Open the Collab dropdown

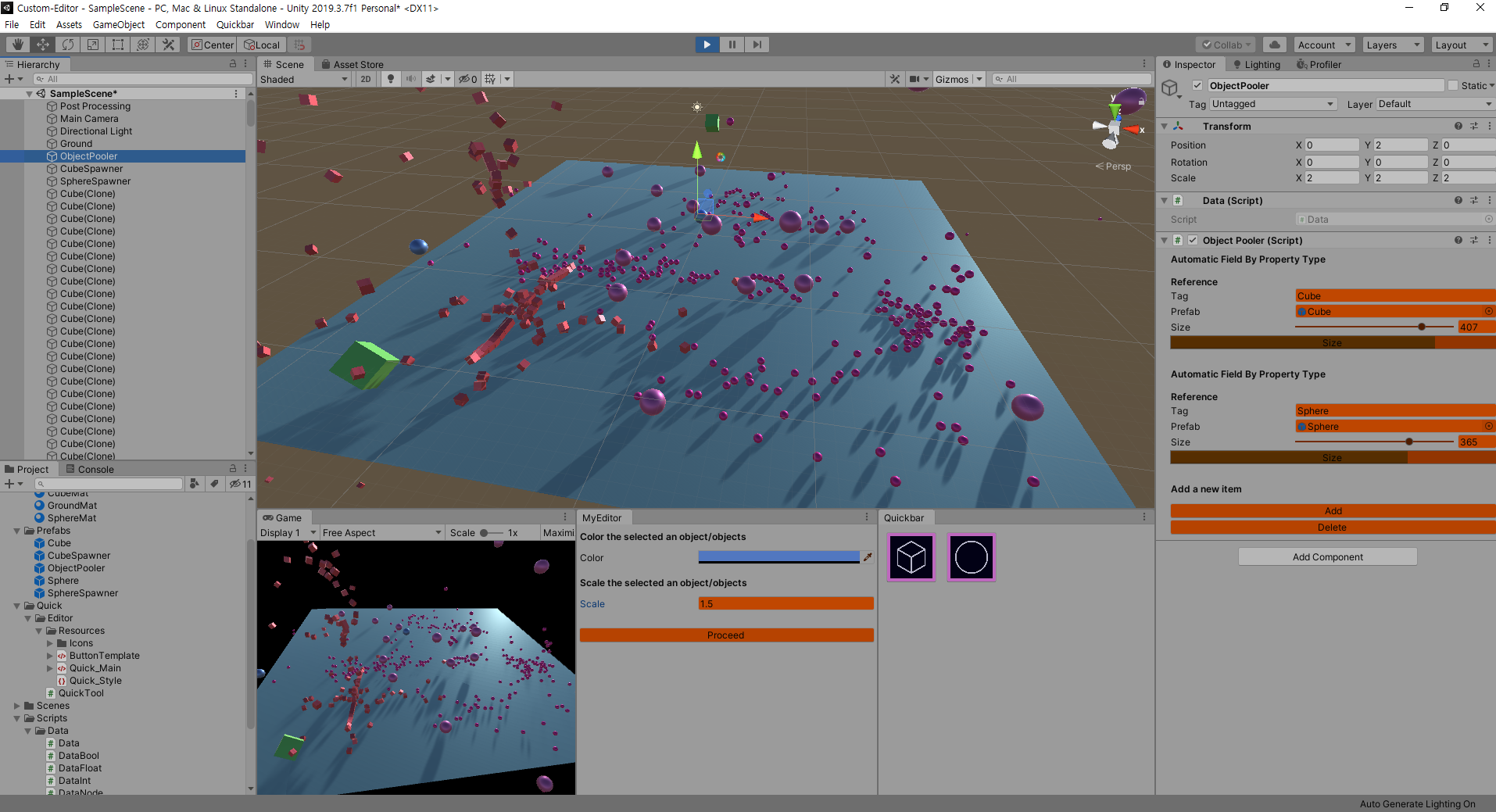[1226, 45]
